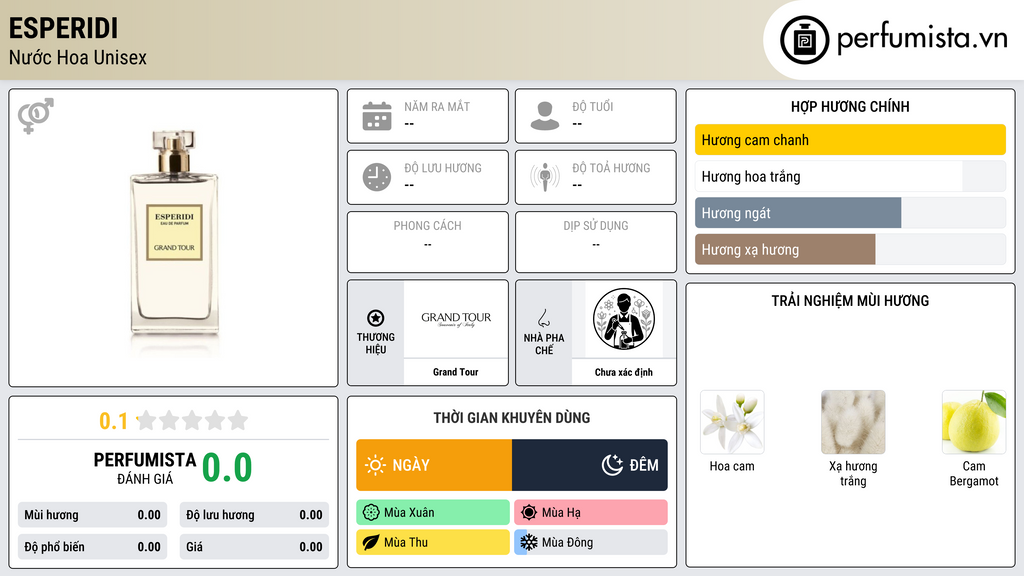1024x576 pixels.
Task: Click the Độ tuổi label
Action: tap(593, 106)
